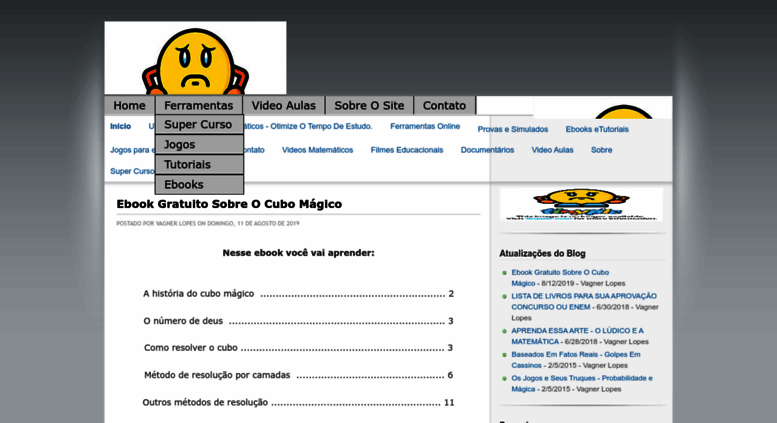
Task: Visit Ebooks eTutoriais link
Action: [597, 129]
